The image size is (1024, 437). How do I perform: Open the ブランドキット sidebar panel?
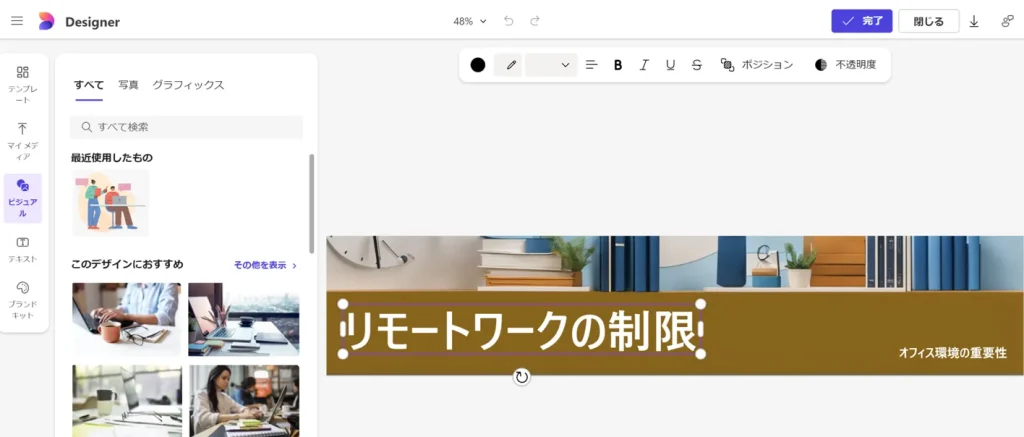(22, 300)
